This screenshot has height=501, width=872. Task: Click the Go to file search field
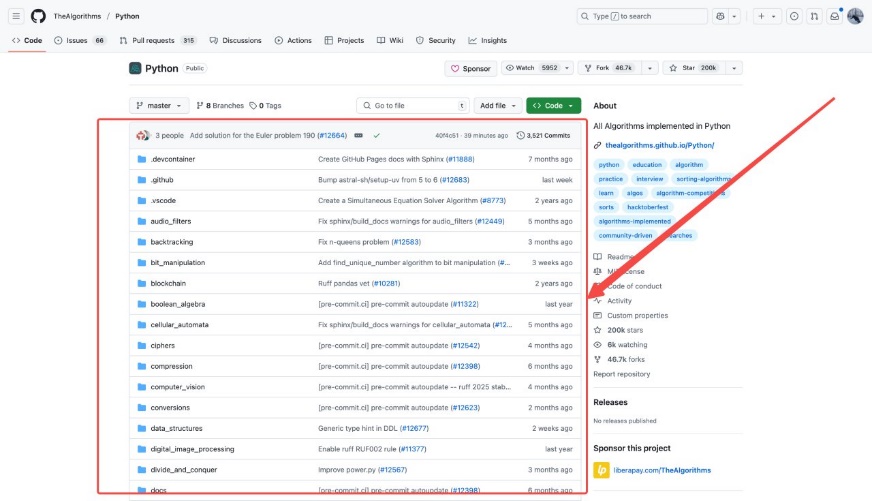point(412,105)
